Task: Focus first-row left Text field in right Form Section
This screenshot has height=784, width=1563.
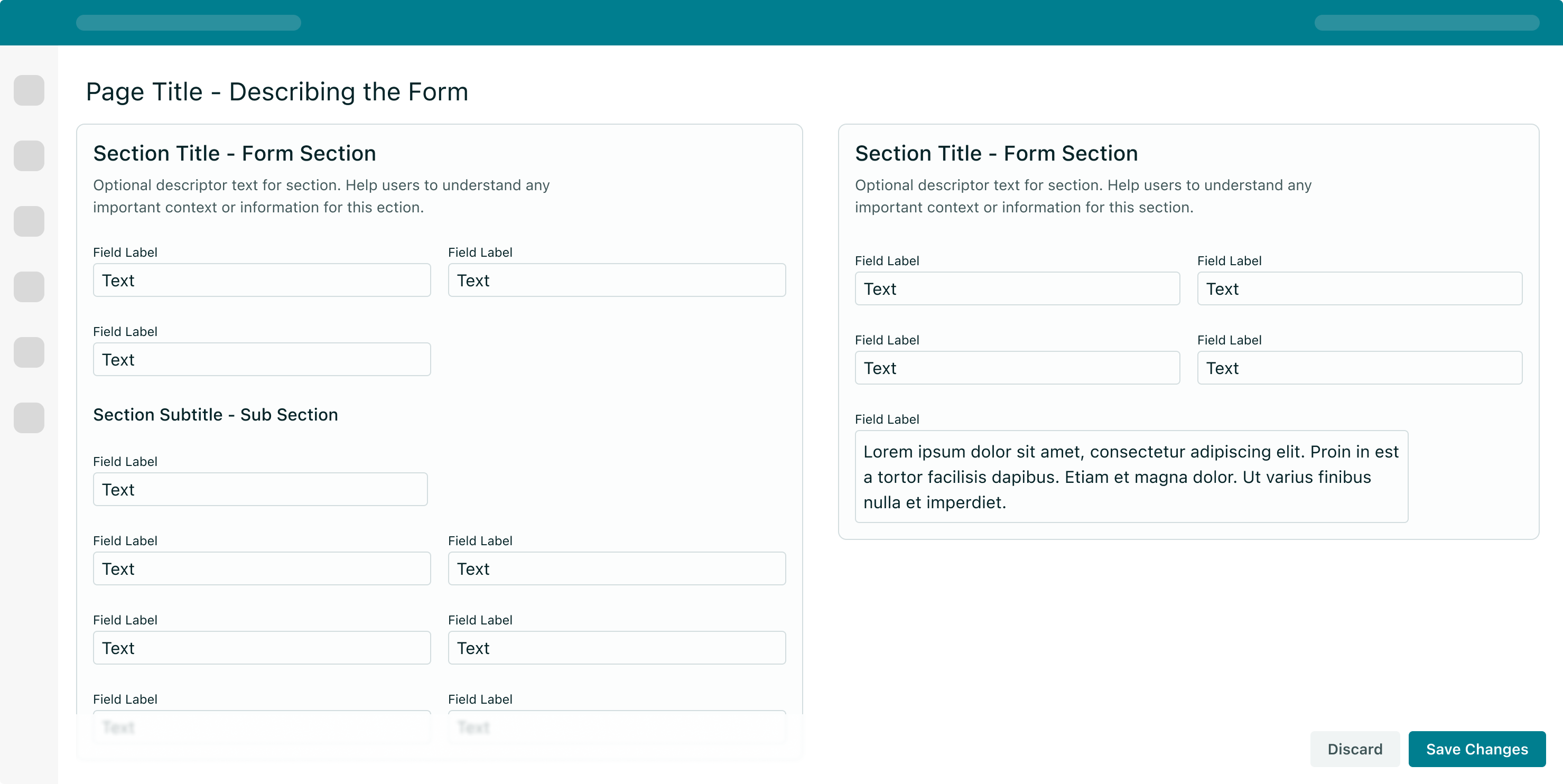Action: tap(1018, 289)
